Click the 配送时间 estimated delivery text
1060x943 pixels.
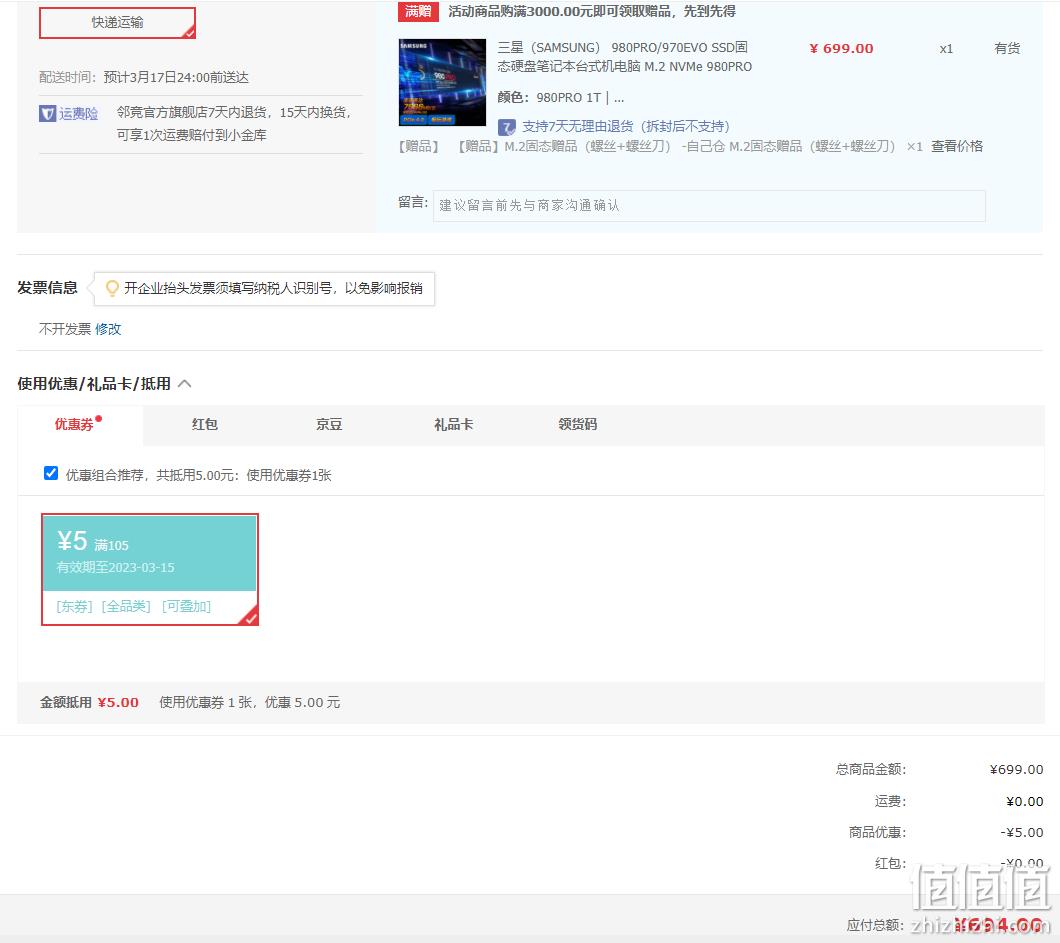[x=144, y=77]
